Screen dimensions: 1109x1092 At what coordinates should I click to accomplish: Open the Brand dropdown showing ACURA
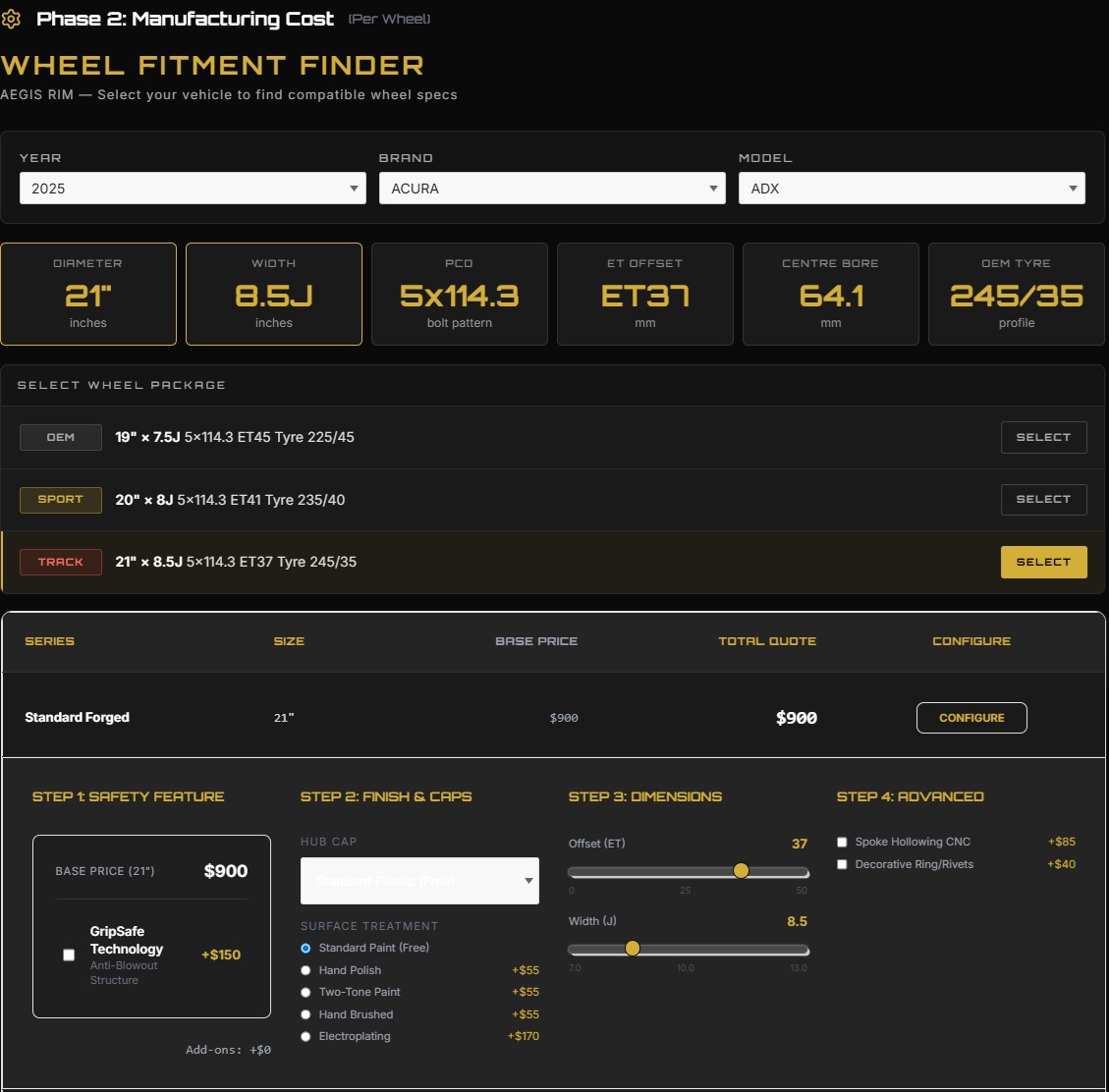pyautogui.click(x=552, y=189)
